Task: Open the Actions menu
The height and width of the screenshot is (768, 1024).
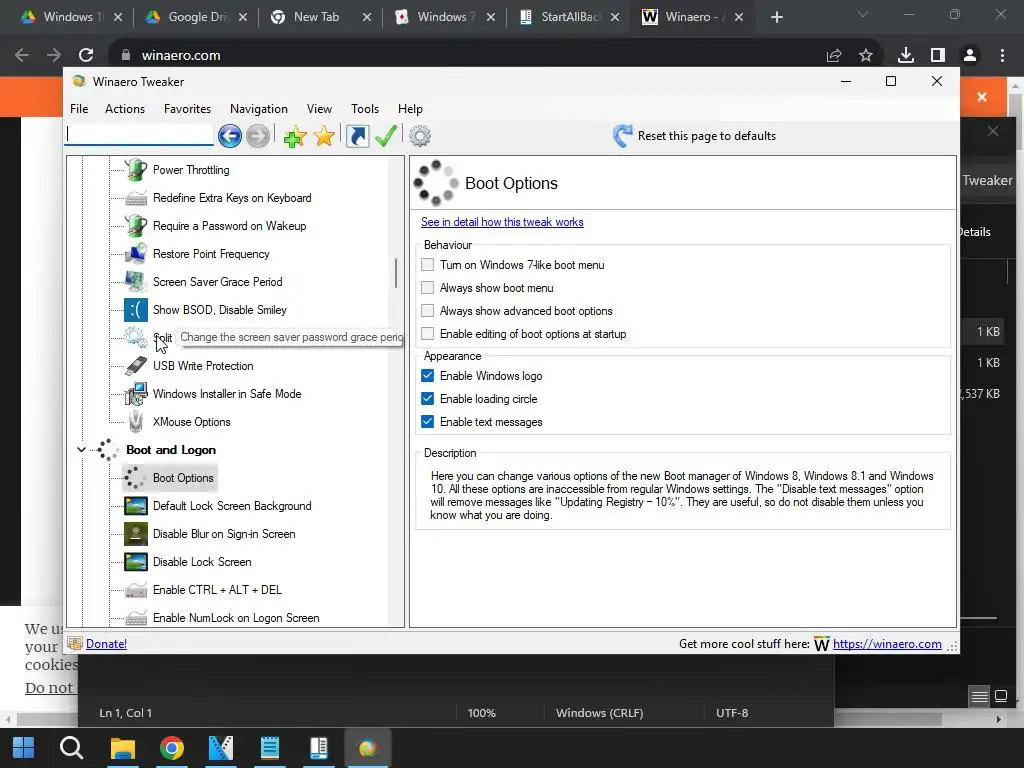Action: click(x=125, y=108)
